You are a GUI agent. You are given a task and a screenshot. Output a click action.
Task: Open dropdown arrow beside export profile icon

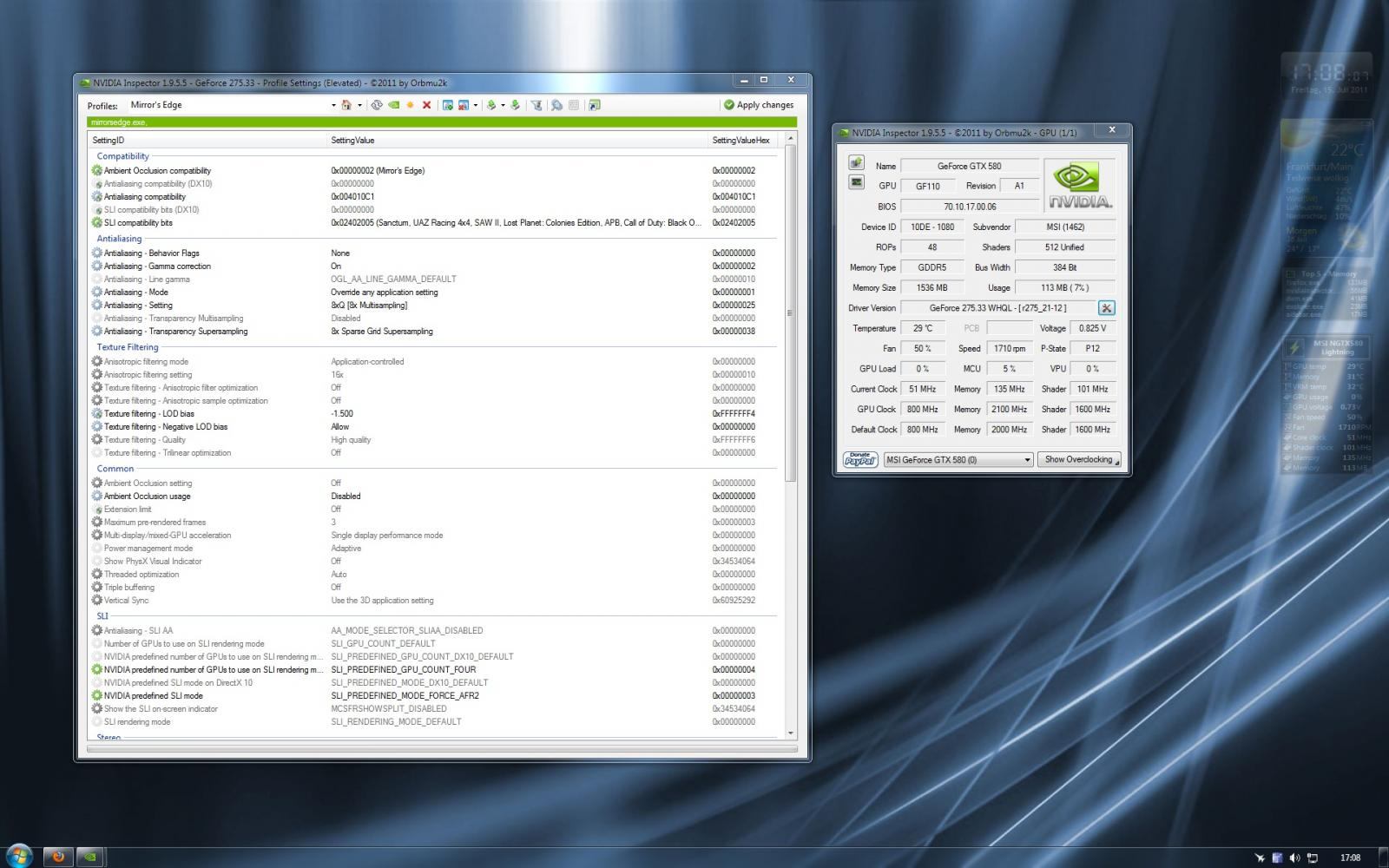tap(503, 105)
